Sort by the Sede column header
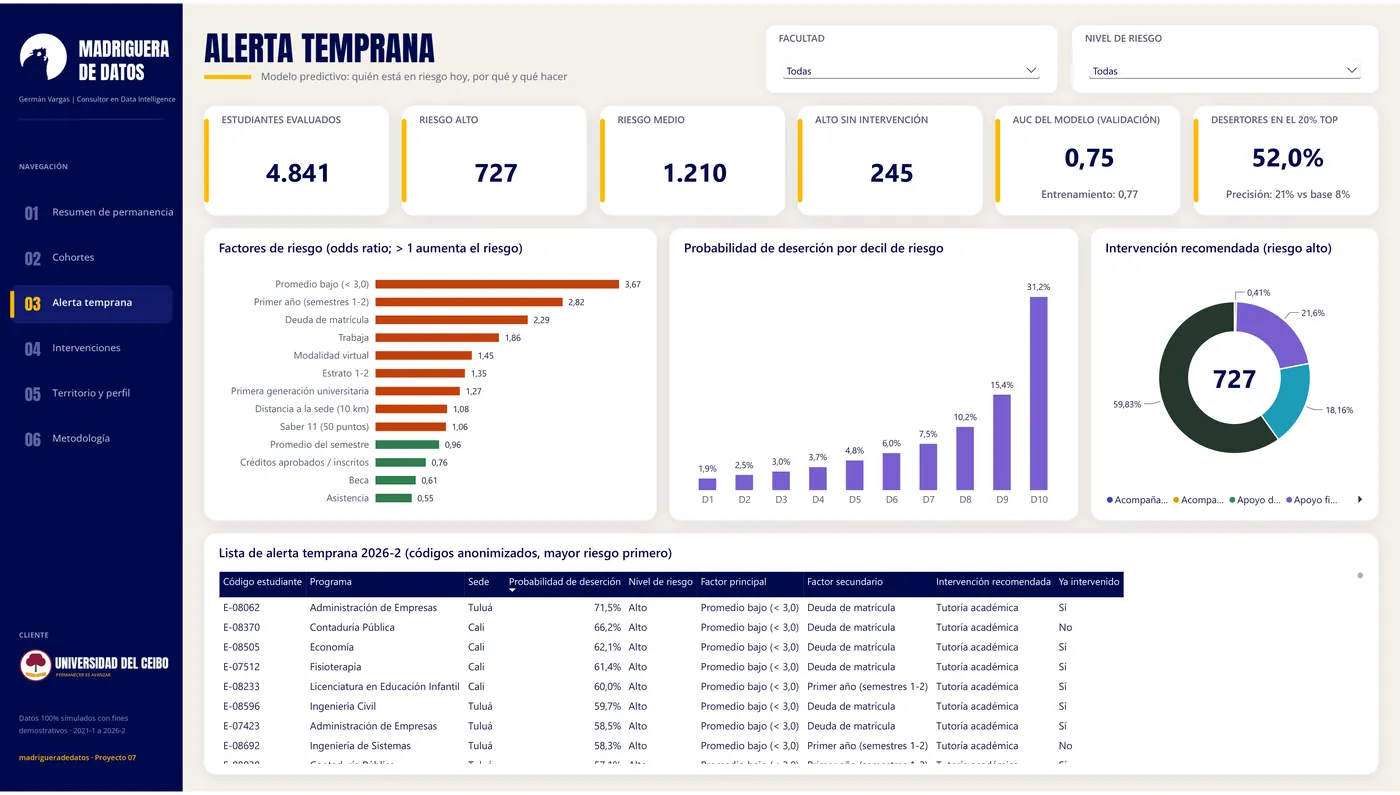Viewport: 1400px width, 795px height. [479, 582]
